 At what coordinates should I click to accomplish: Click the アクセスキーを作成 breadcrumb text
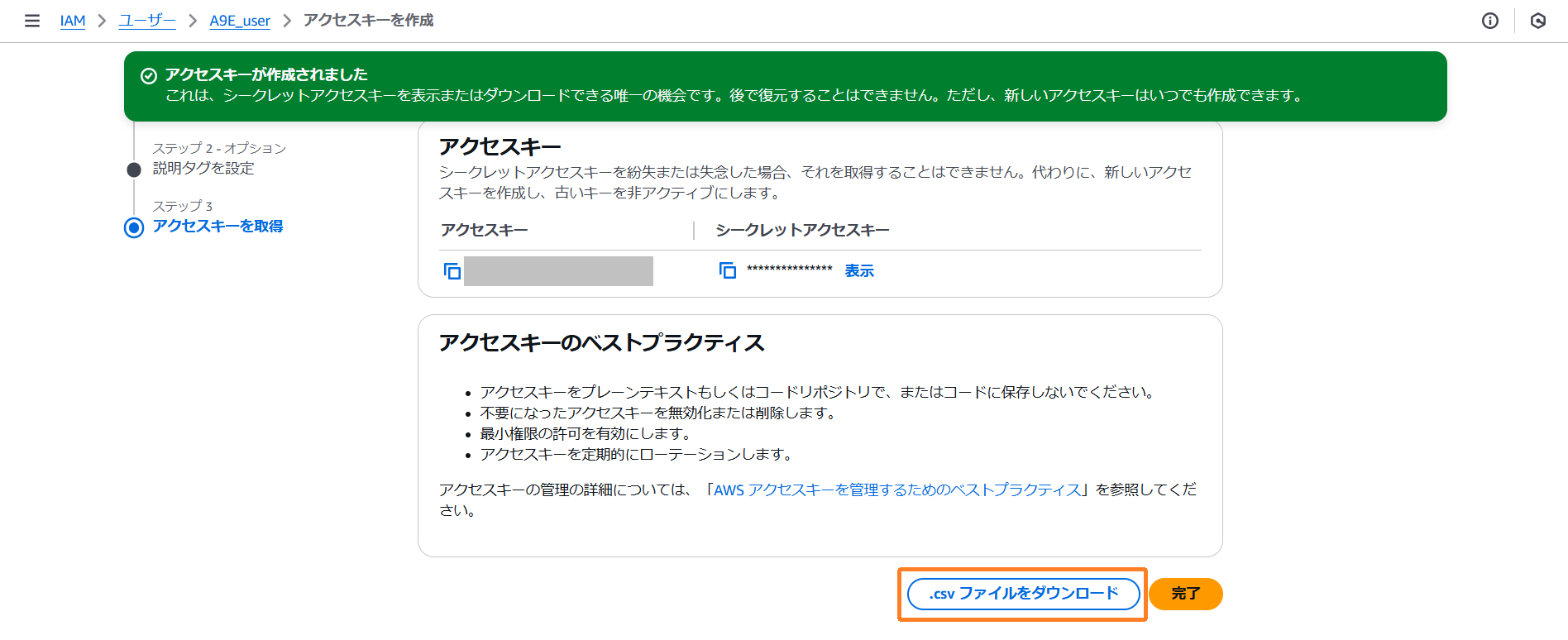click(x=368, y=21)
